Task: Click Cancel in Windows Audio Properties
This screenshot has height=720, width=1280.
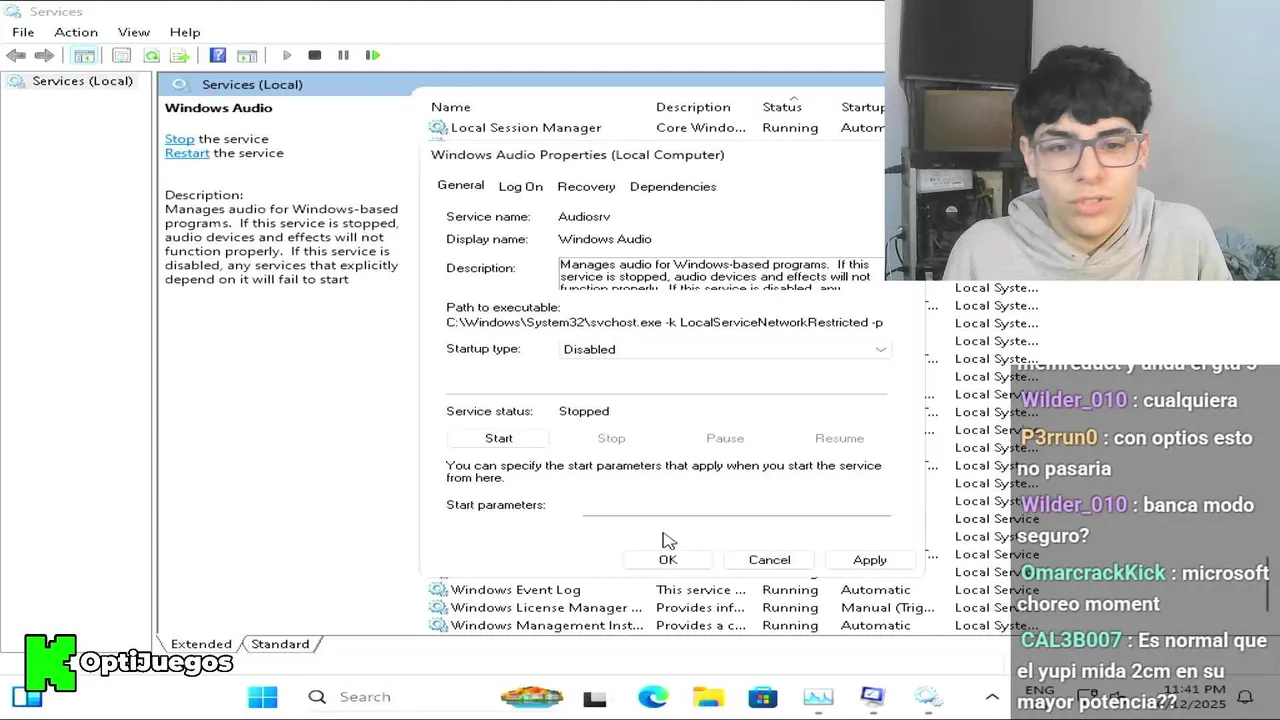Action: pos(769,560)
